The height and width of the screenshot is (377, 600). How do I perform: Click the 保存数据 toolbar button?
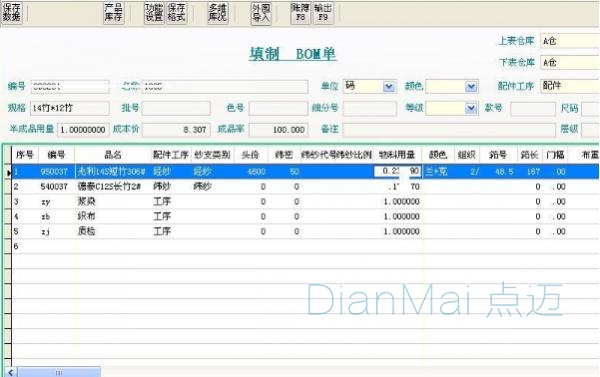pyautogui.click(x=12, y=13)
